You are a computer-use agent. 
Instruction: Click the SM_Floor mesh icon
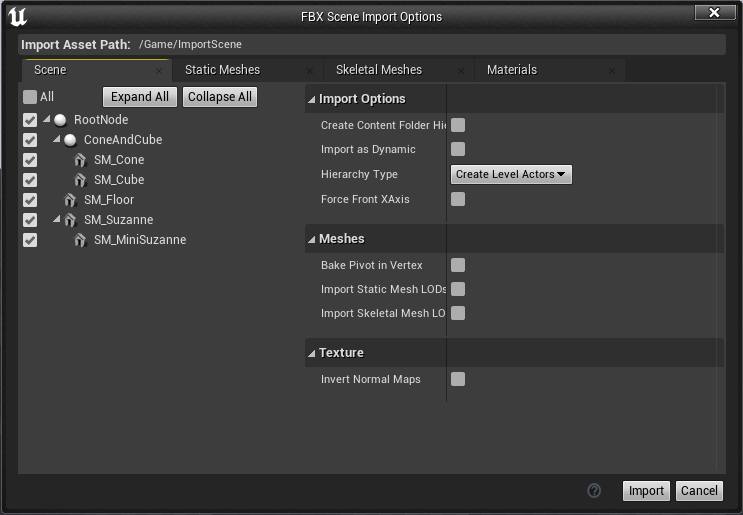tap(70, 200)
